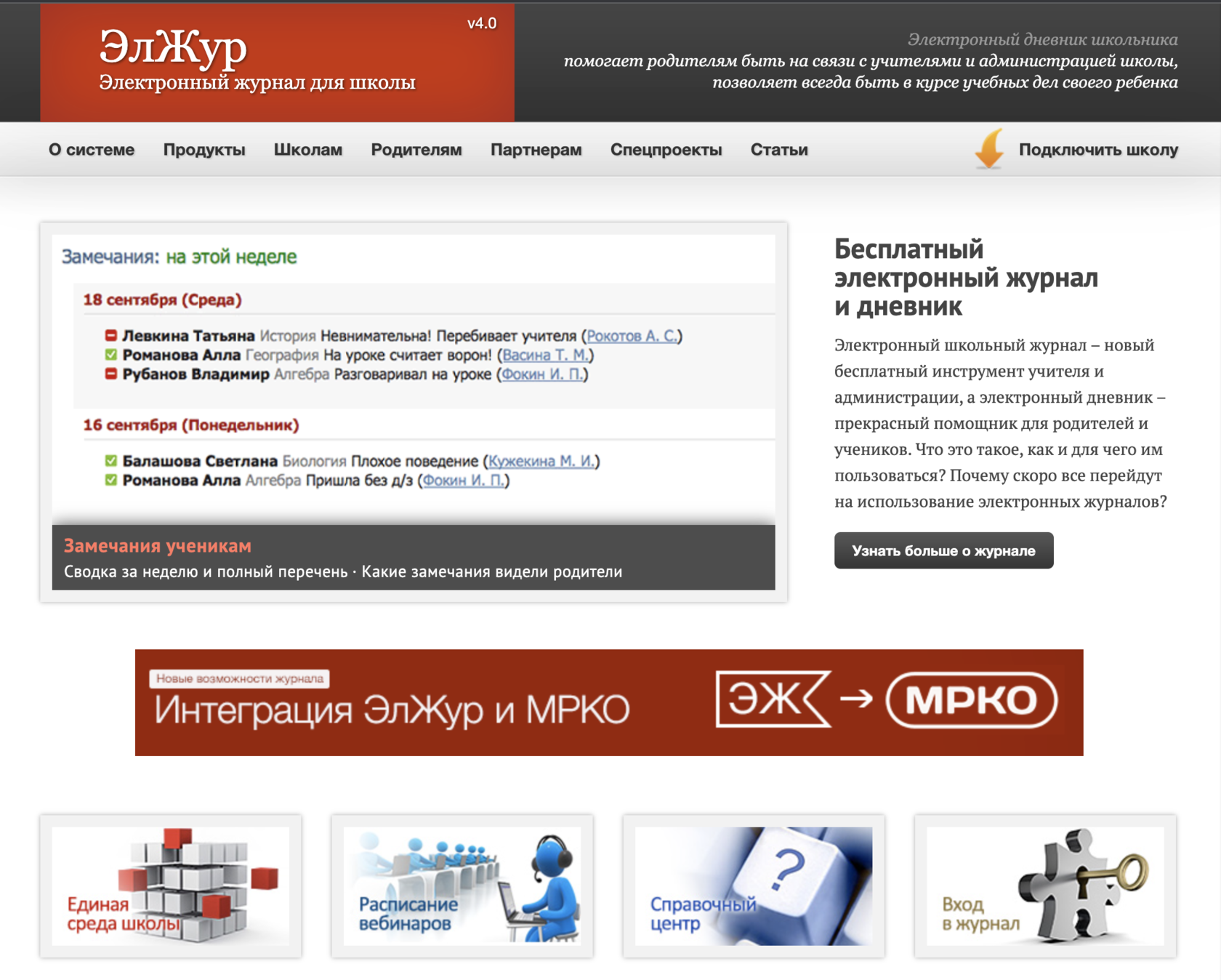Screen dimensions: 1221x980
Task: Click the Бесплатный электронный журнал и дневник heading
Action: click(x=966, y=278)
